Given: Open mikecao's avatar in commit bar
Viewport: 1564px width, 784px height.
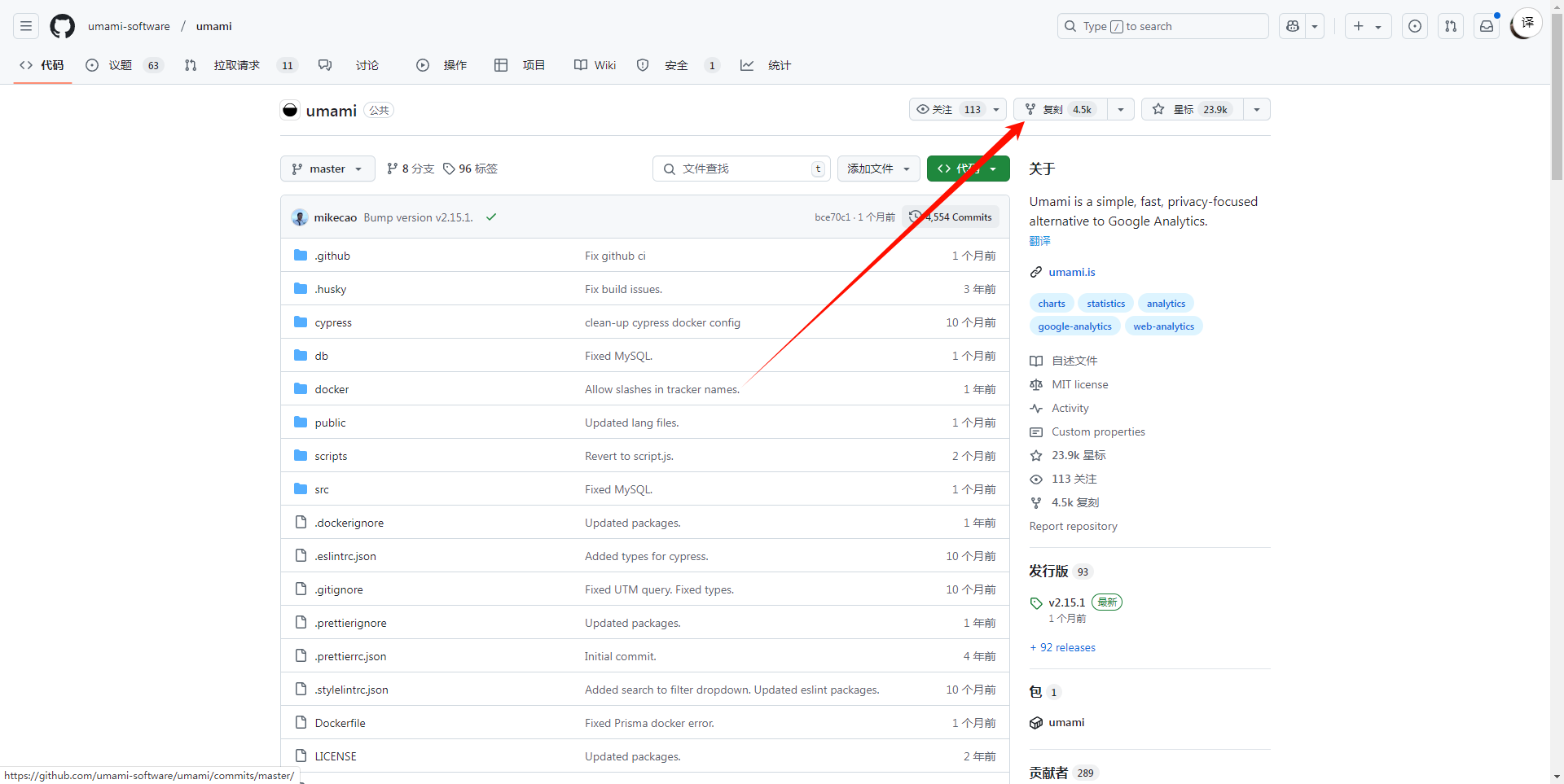Looking at the screenshot, I should pyautogui.click(x=300, y=217).
